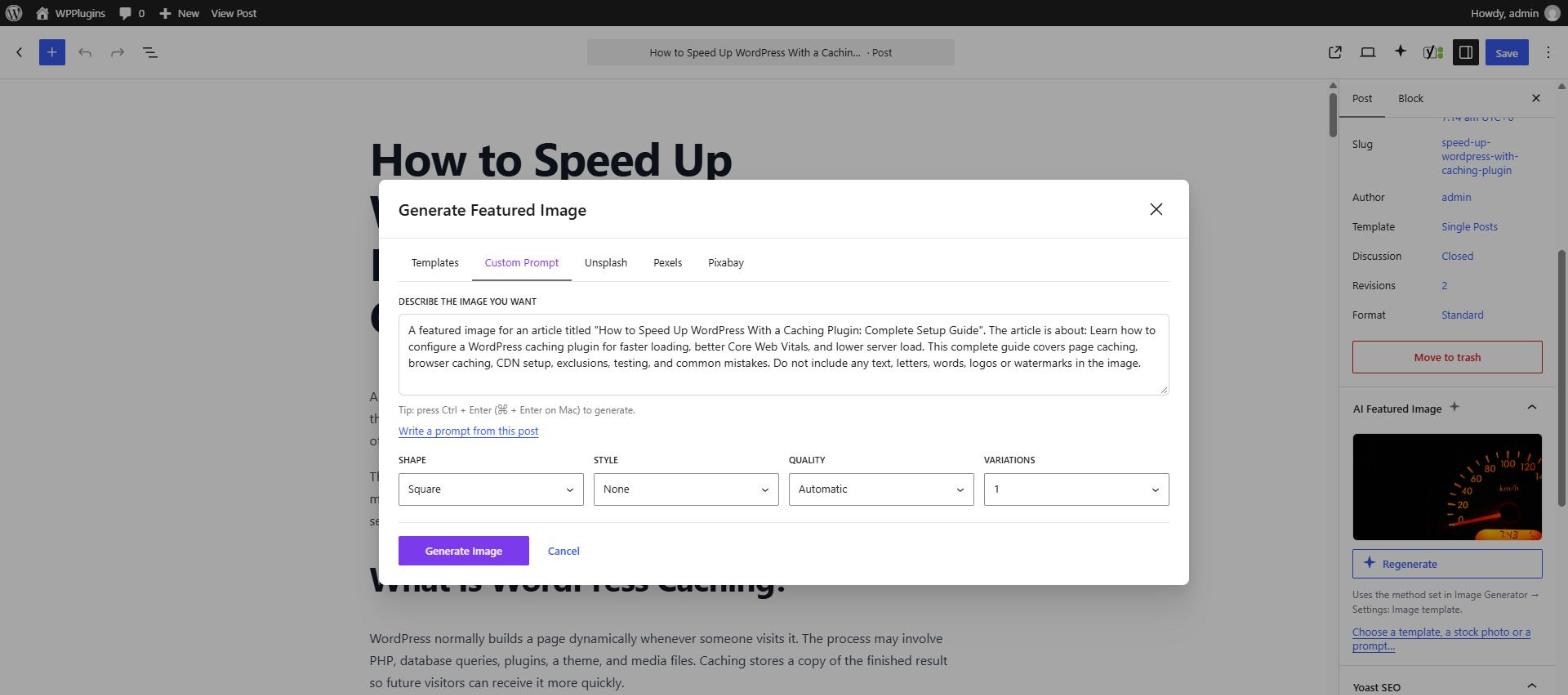This screenshot has height=695, width=1568.
Task: Select the Unsplash tab
Action: (606, 263)
